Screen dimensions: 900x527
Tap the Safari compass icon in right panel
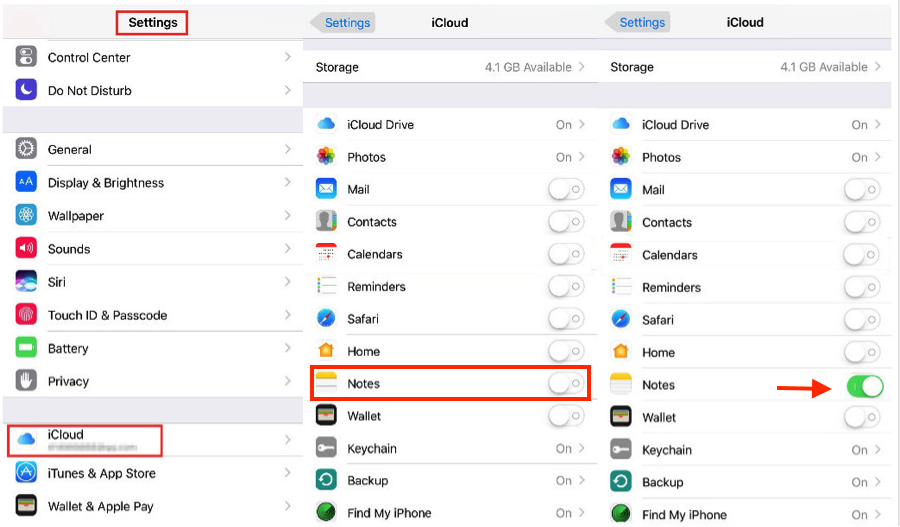click(x=620, y=319)
